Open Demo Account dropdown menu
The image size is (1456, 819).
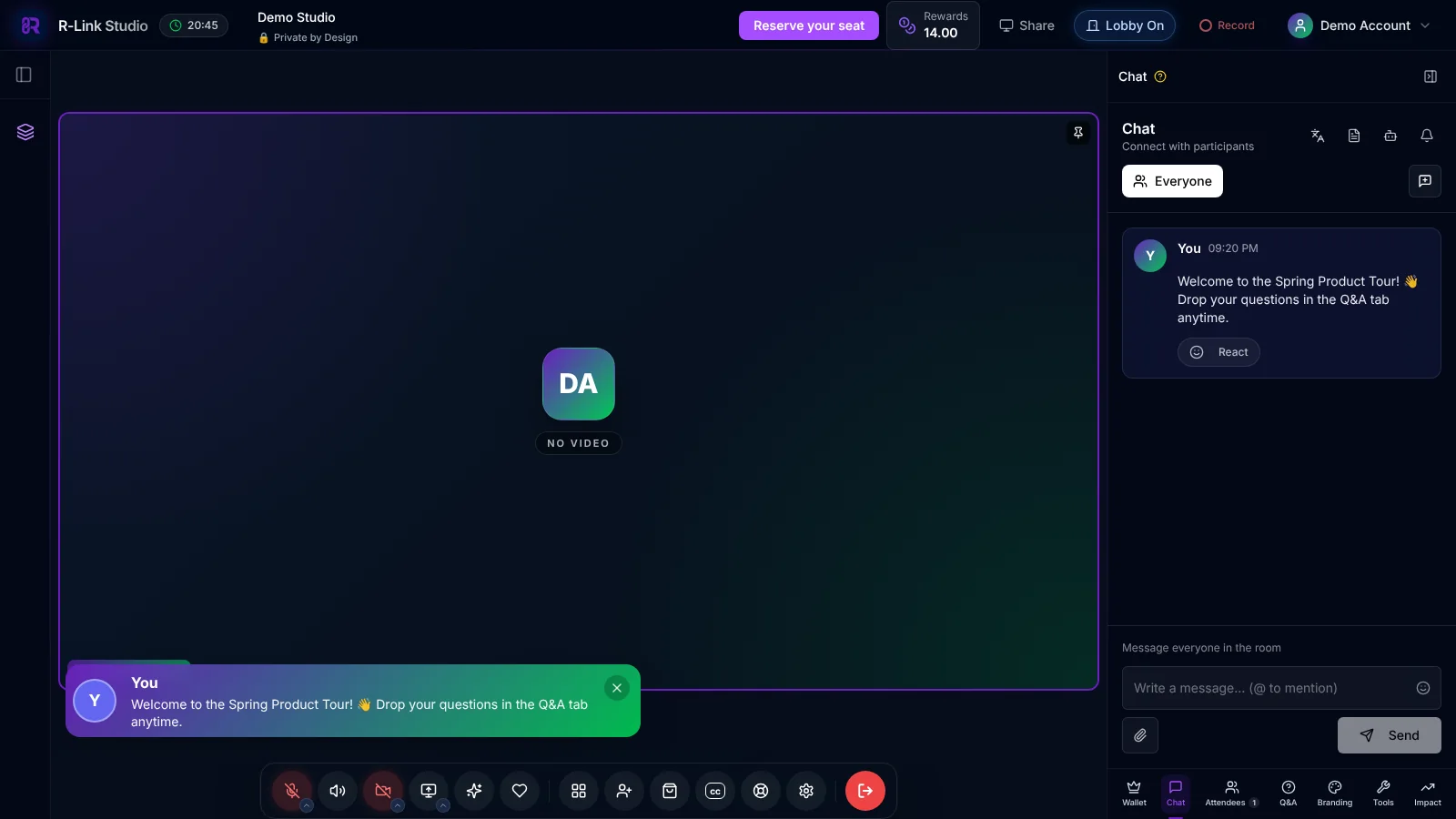coord(1360,25)
